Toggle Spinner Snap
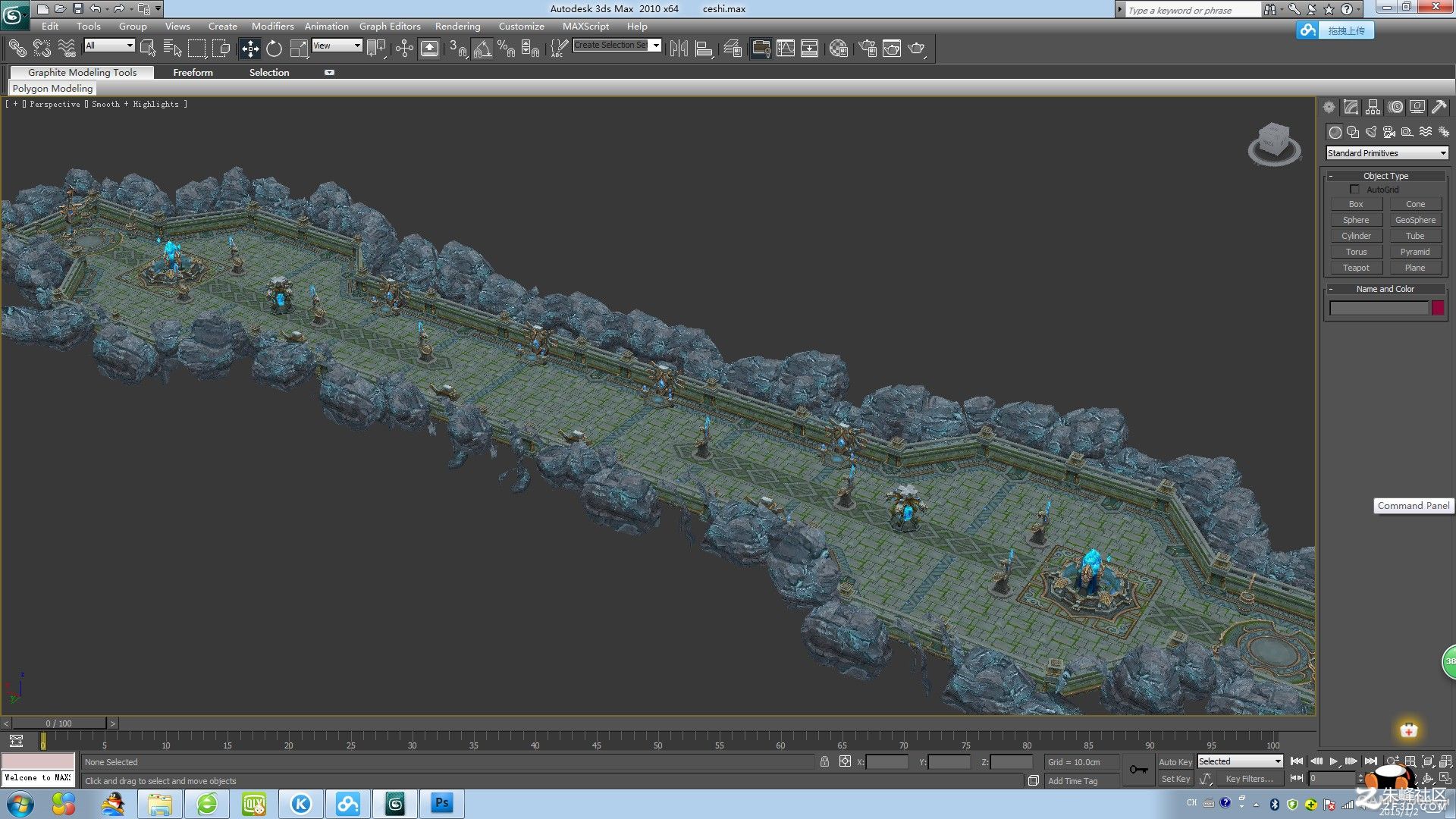Screen dimensions: 1456x819 530,49
